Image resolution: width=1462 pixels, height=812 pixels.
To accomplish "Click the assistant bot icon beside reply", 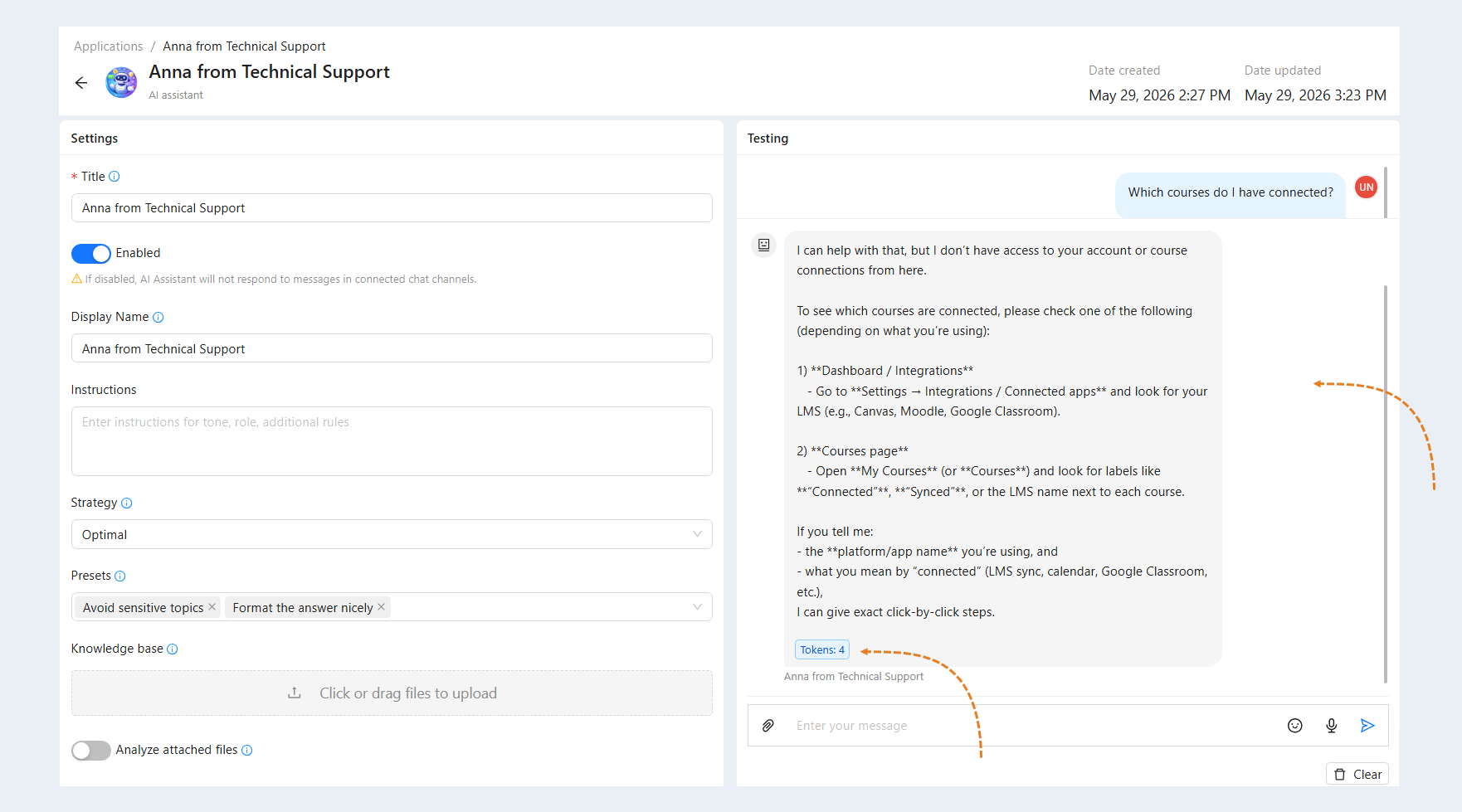I will (764, 245).
